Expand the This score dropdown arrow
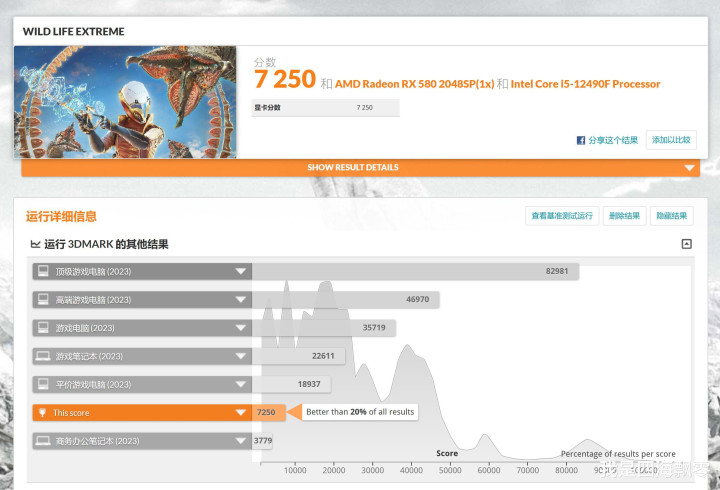This screenshot has height=490, width=720. tap(241, 413)
